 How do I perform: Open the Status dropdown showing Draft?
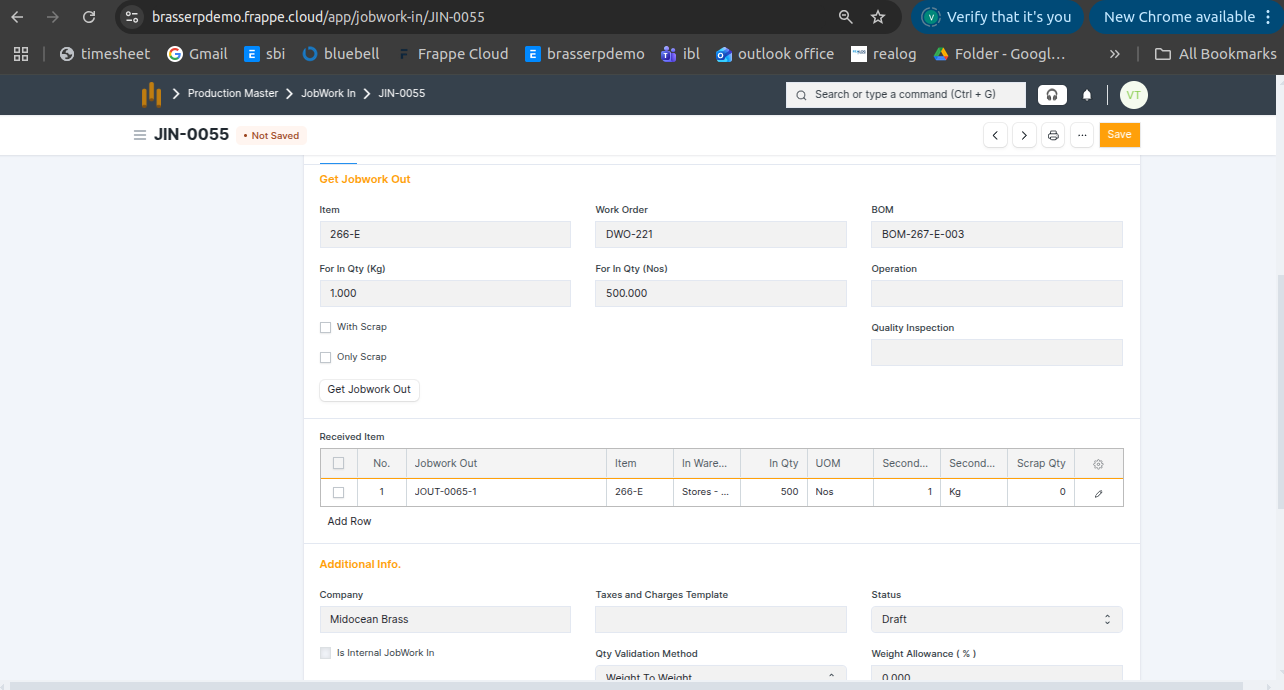point(996,619)
